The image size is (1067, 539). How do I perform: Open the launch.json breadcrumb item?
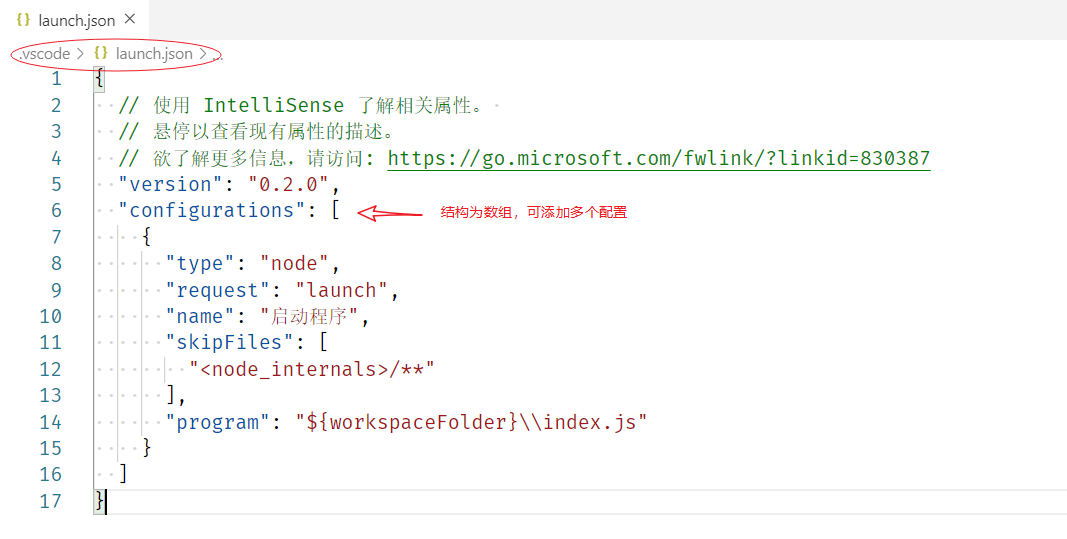pos(154,53)
